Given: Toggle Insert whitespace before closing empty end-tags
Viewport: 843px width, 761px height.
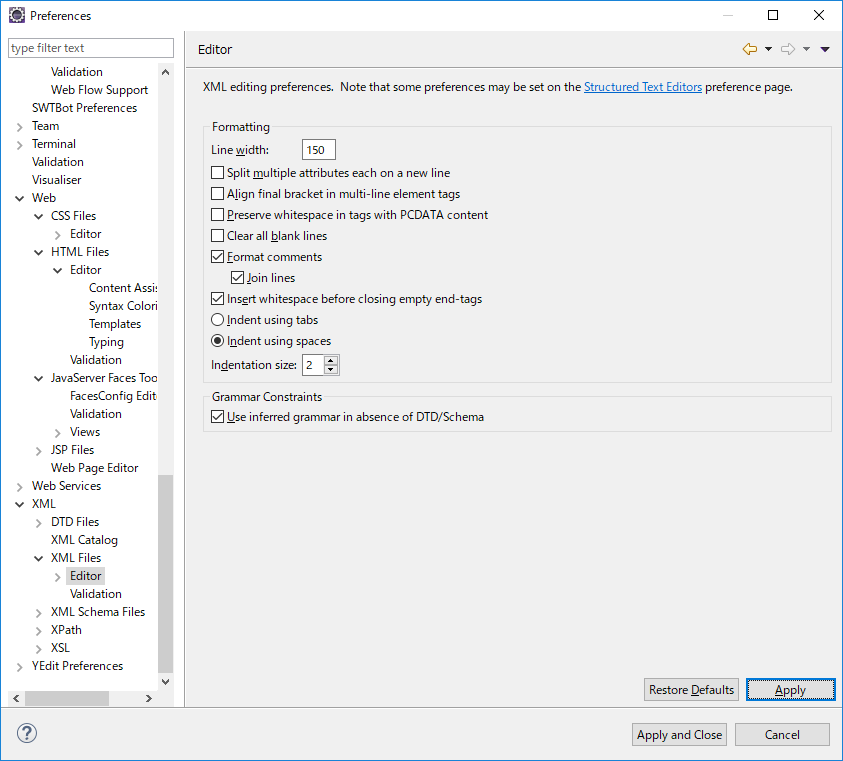Looking at the screenshot, I should pos(217,298).
